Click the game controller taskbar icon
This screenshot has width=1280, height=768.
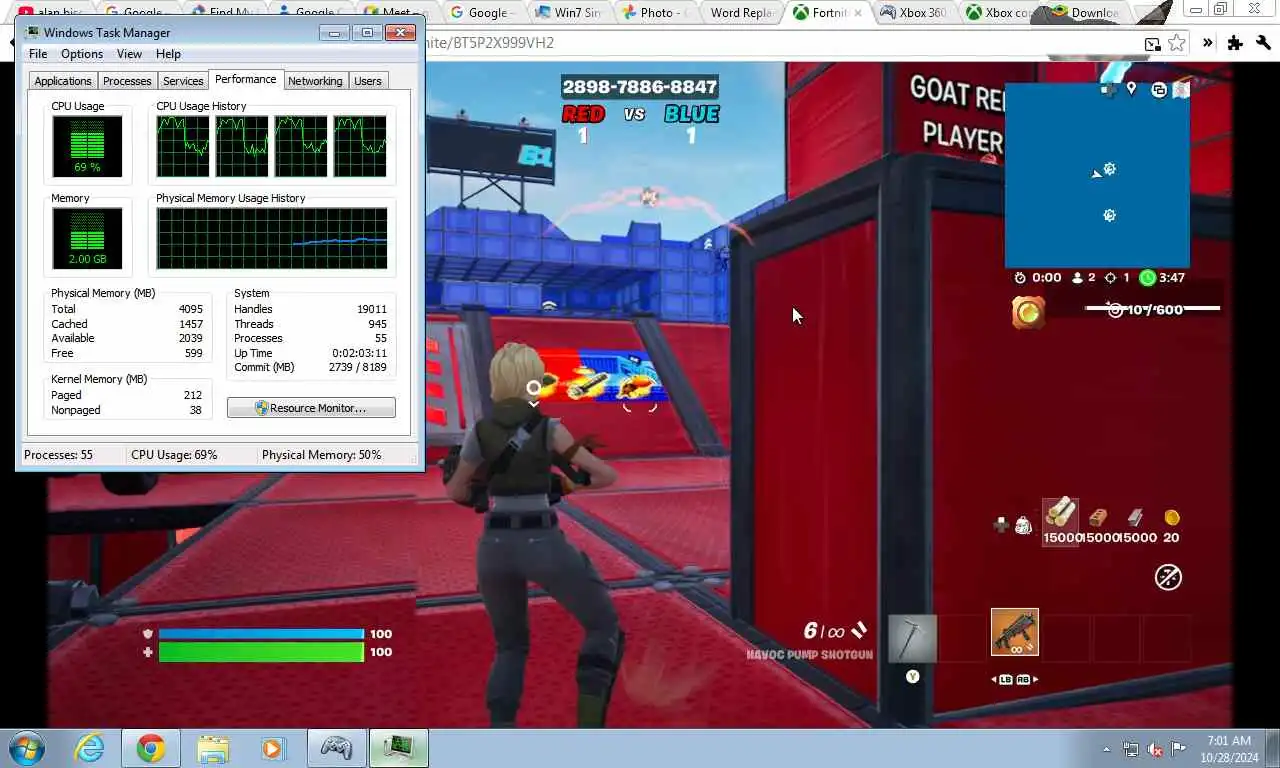[x=335, y=748]
